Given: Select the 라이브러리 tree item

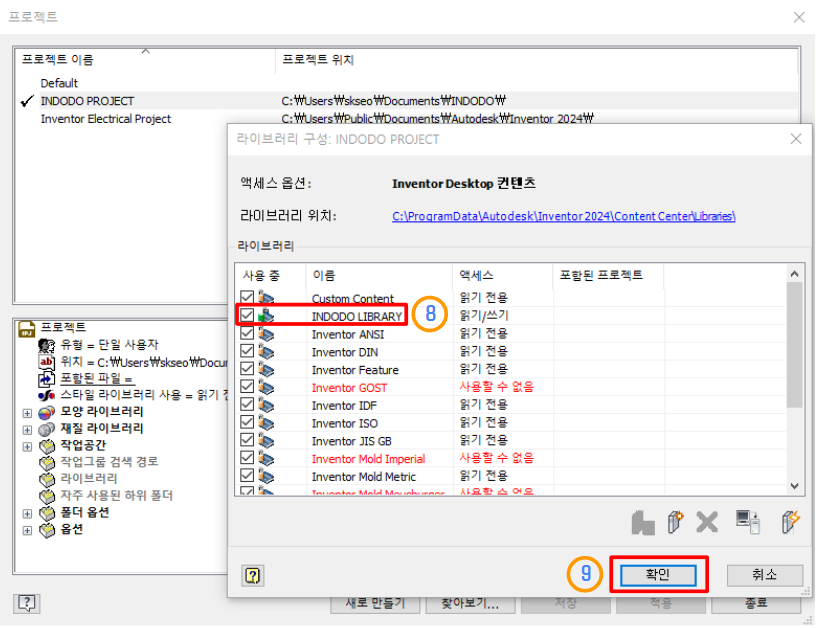Looking at the screenshot, I should click(89, 479).
